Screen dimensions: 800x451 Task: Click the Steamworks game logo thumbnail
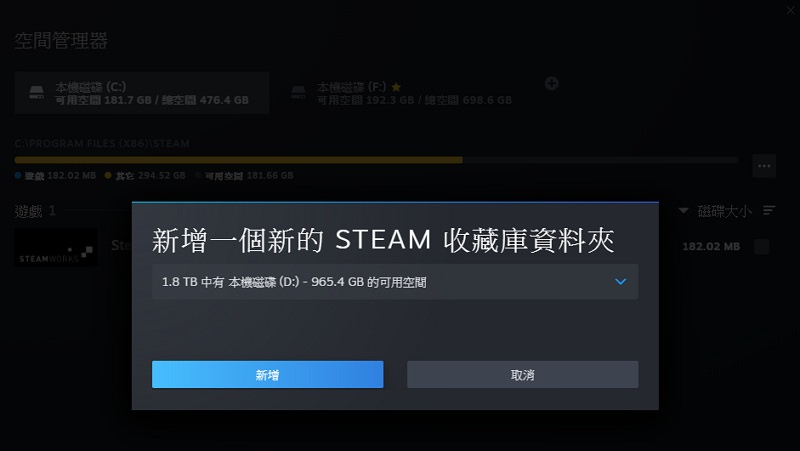click(x=56, y=248)
